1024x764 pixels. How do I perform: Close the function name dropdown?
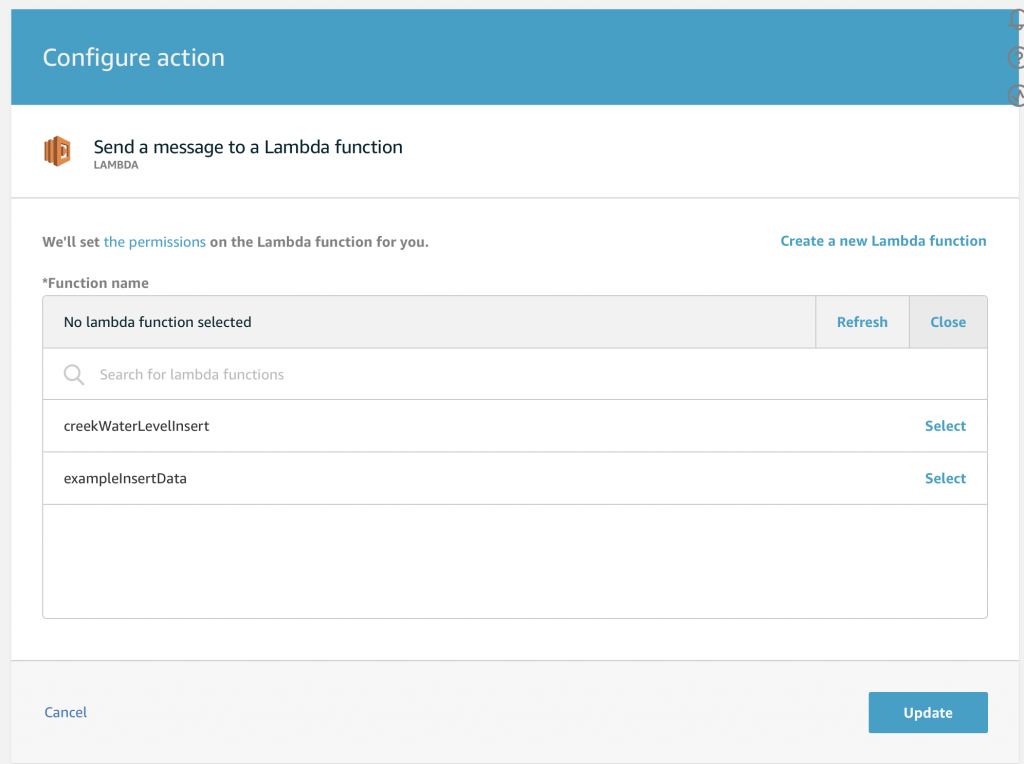click(x=948, y=322)
